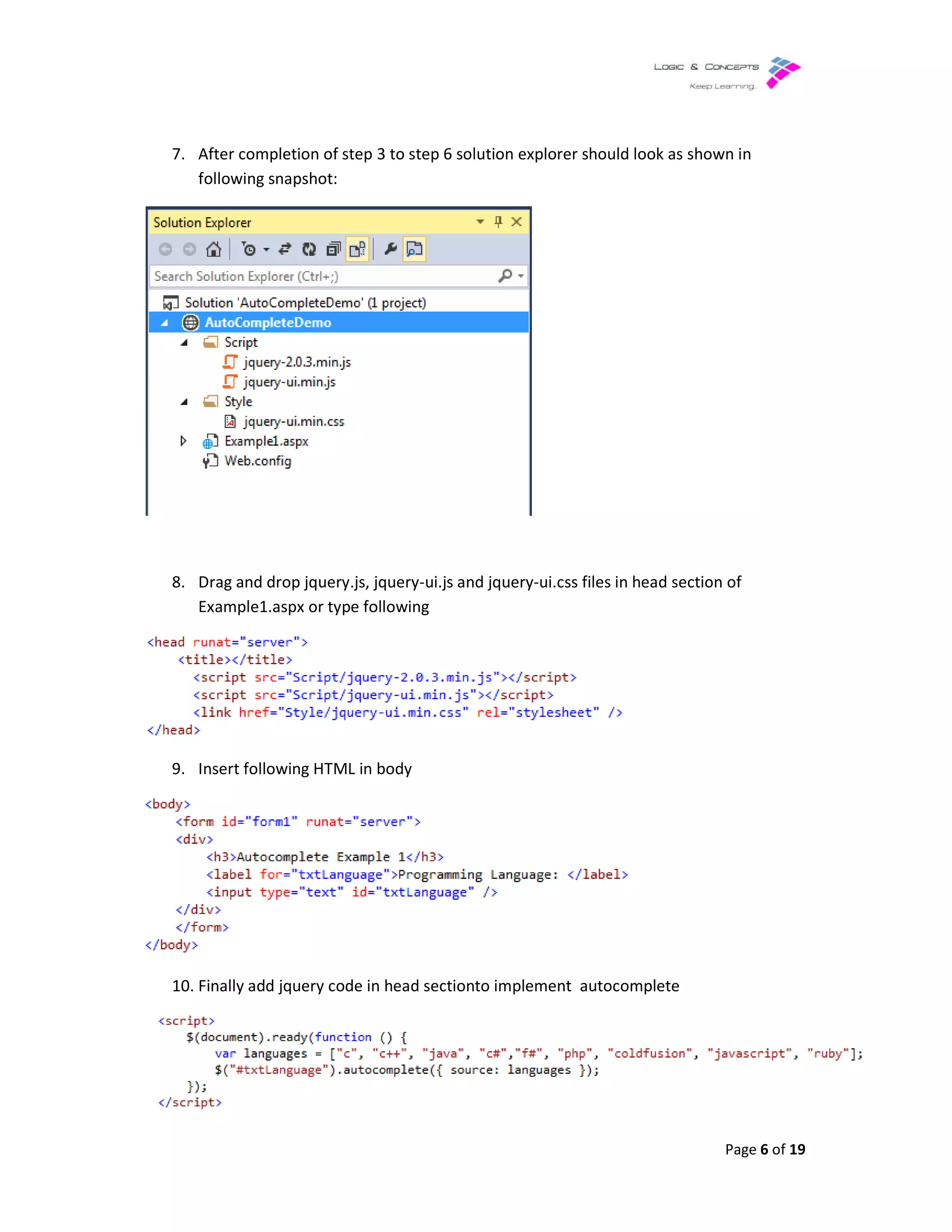
Task: Click the Pending Changes Filter clock icon
Action: pyautogui.click(x=248, y=249)
